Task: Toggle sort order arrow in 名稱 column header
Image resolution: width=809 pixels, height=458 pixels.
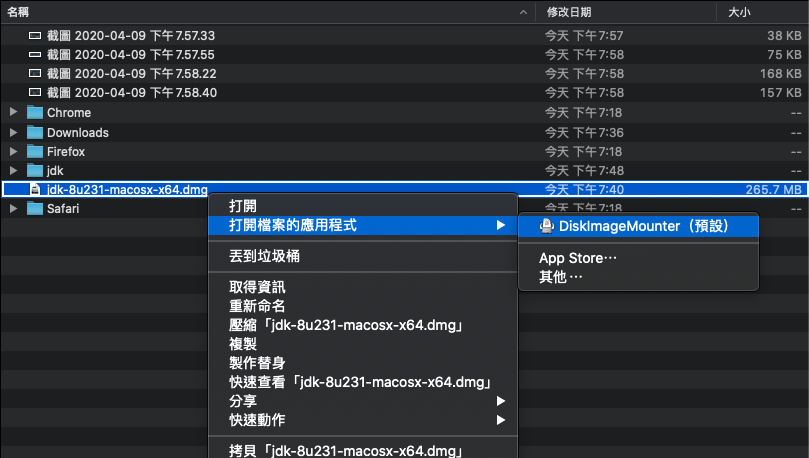Action: click(523, 12)
